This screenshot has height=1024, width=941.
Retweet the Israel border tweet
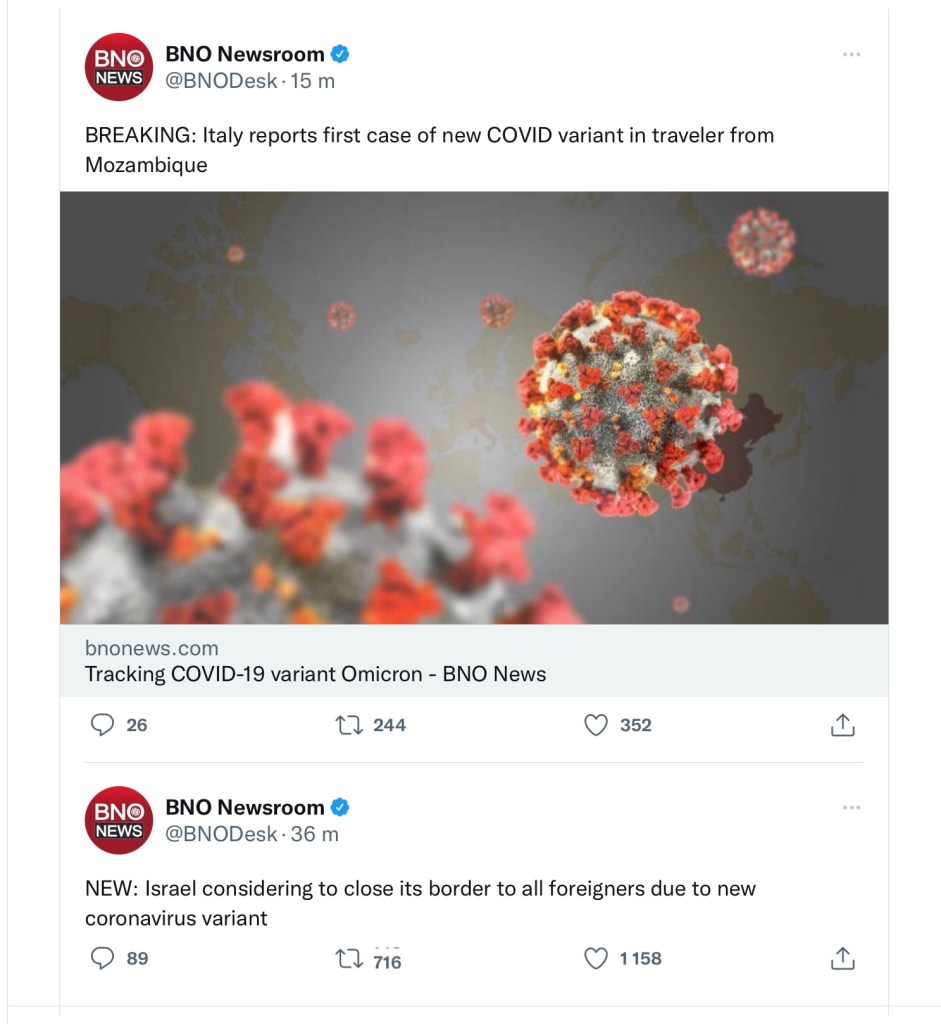tap(349, 959)
